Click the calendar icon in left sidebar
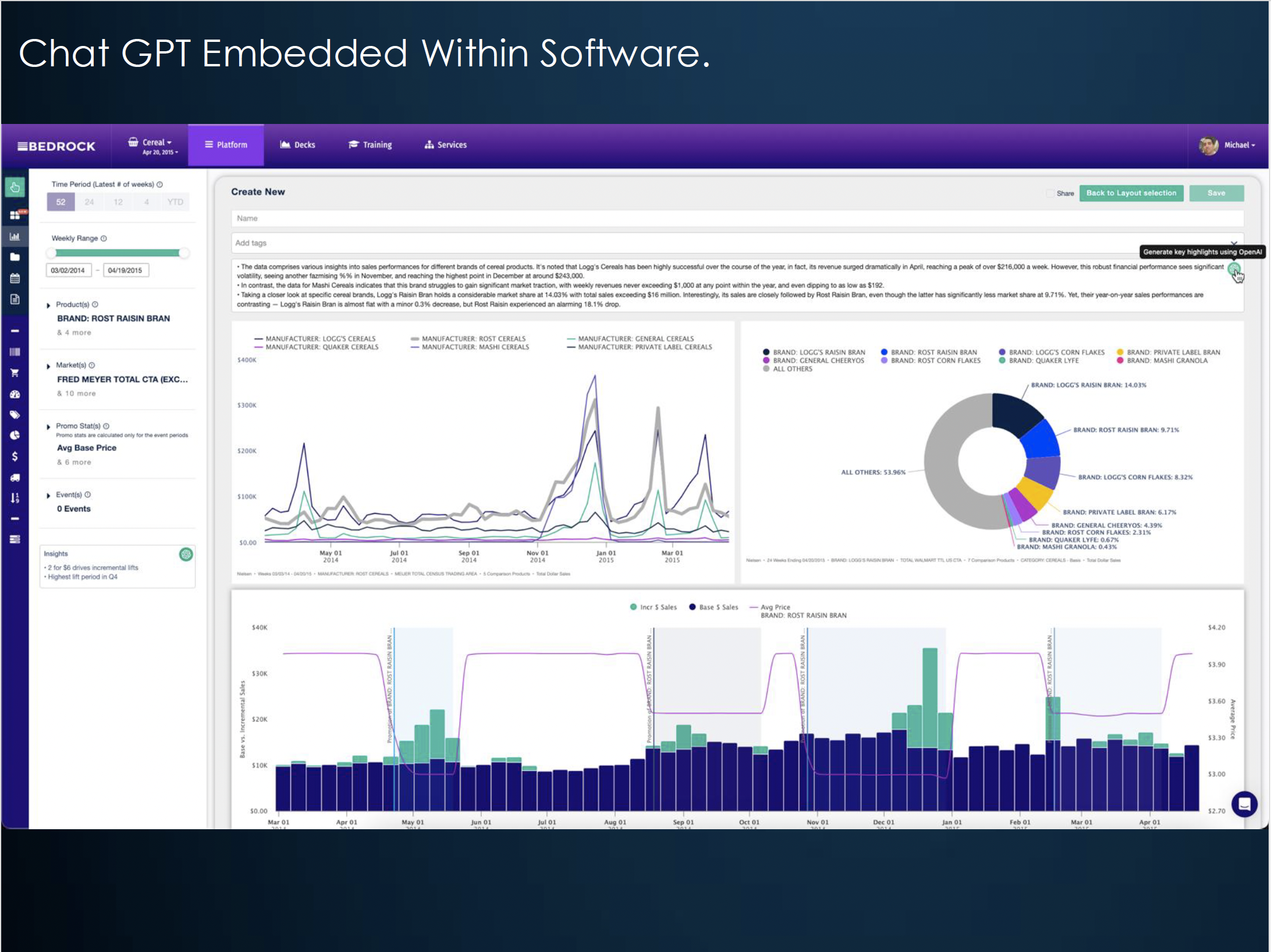Screen dimensions: 1271x952 [15, 278]
